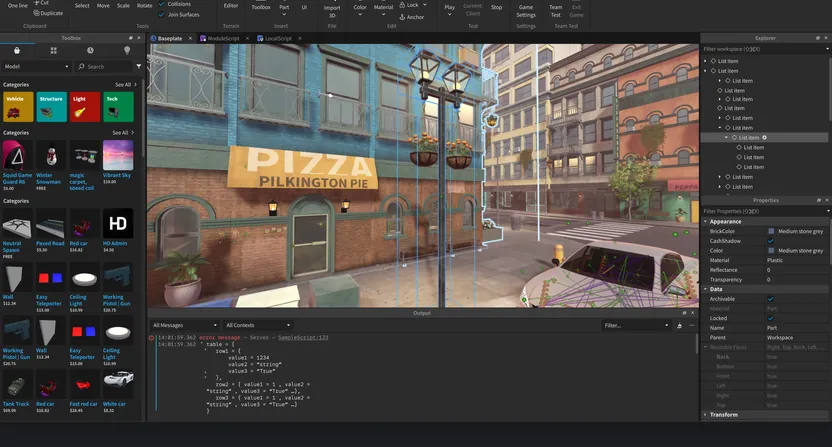Click the Play test button
832x447 pixels.
449,9
